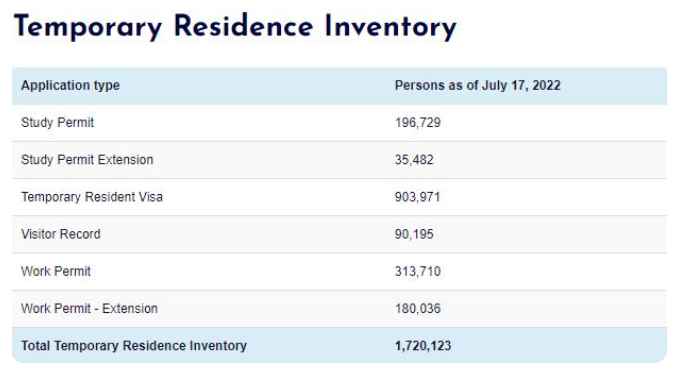Select the Study Permit Extension row label

coord(87,160)
